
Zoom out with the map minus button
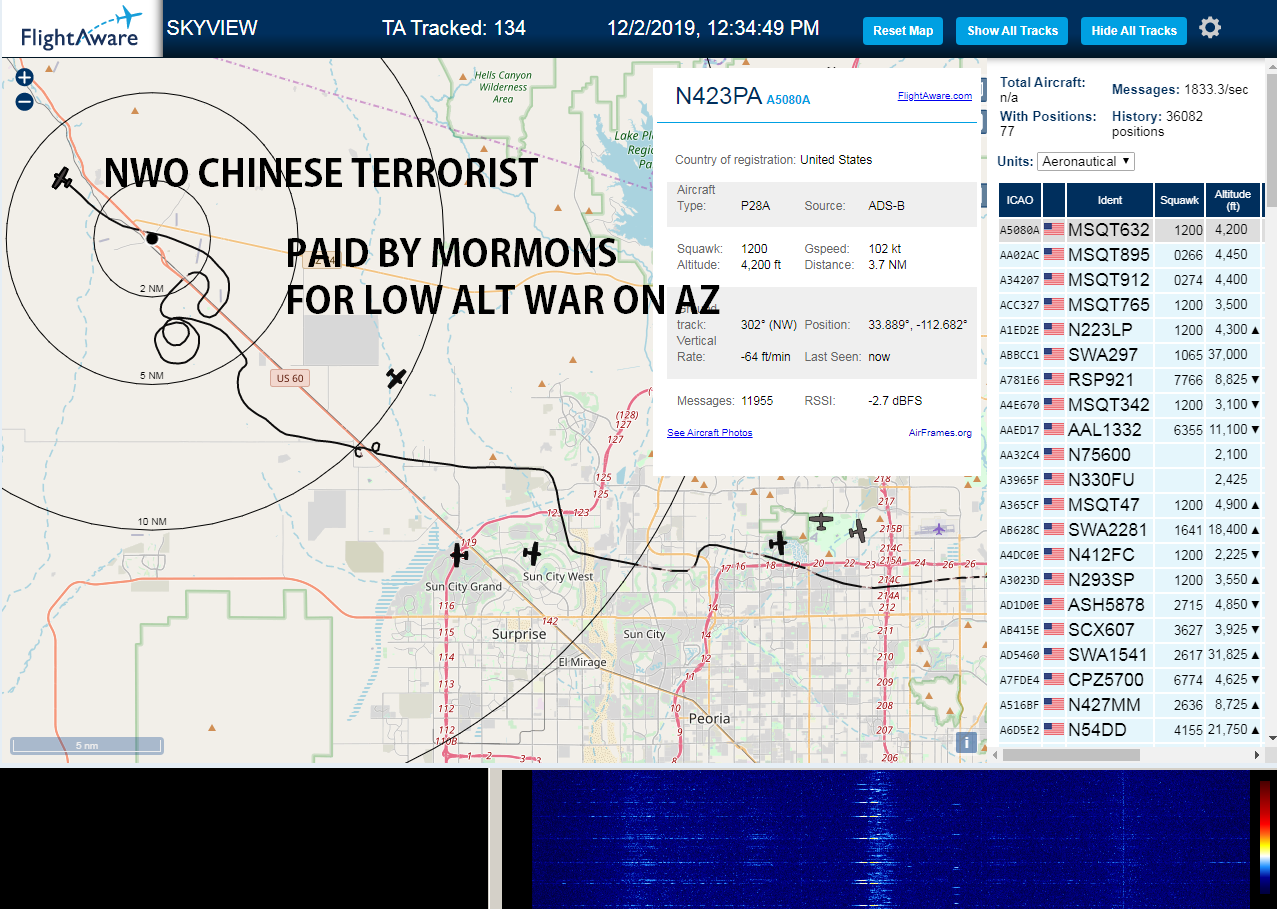(x=25, y=101)
